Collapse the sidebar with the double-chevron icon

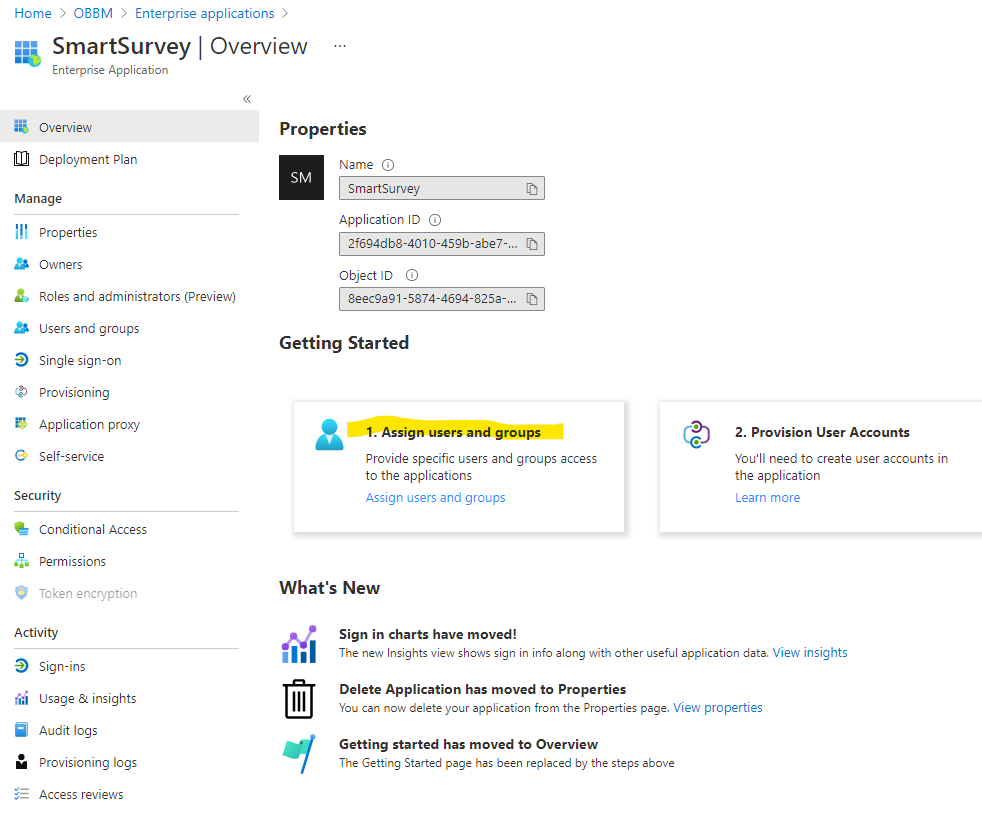247,99
